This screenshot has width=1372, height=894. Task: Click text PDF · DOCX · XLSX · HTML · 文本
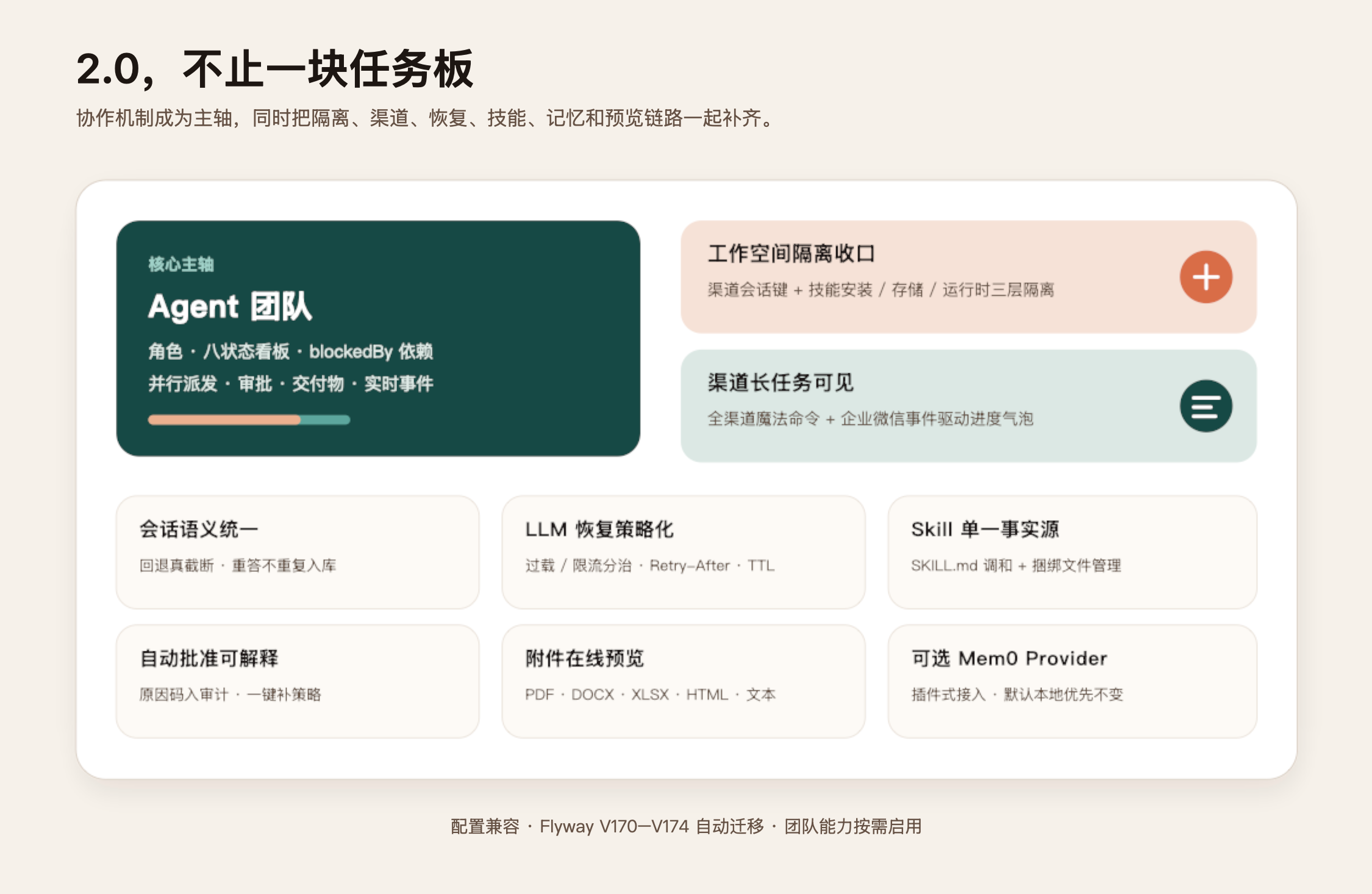[x=650, y=695]
